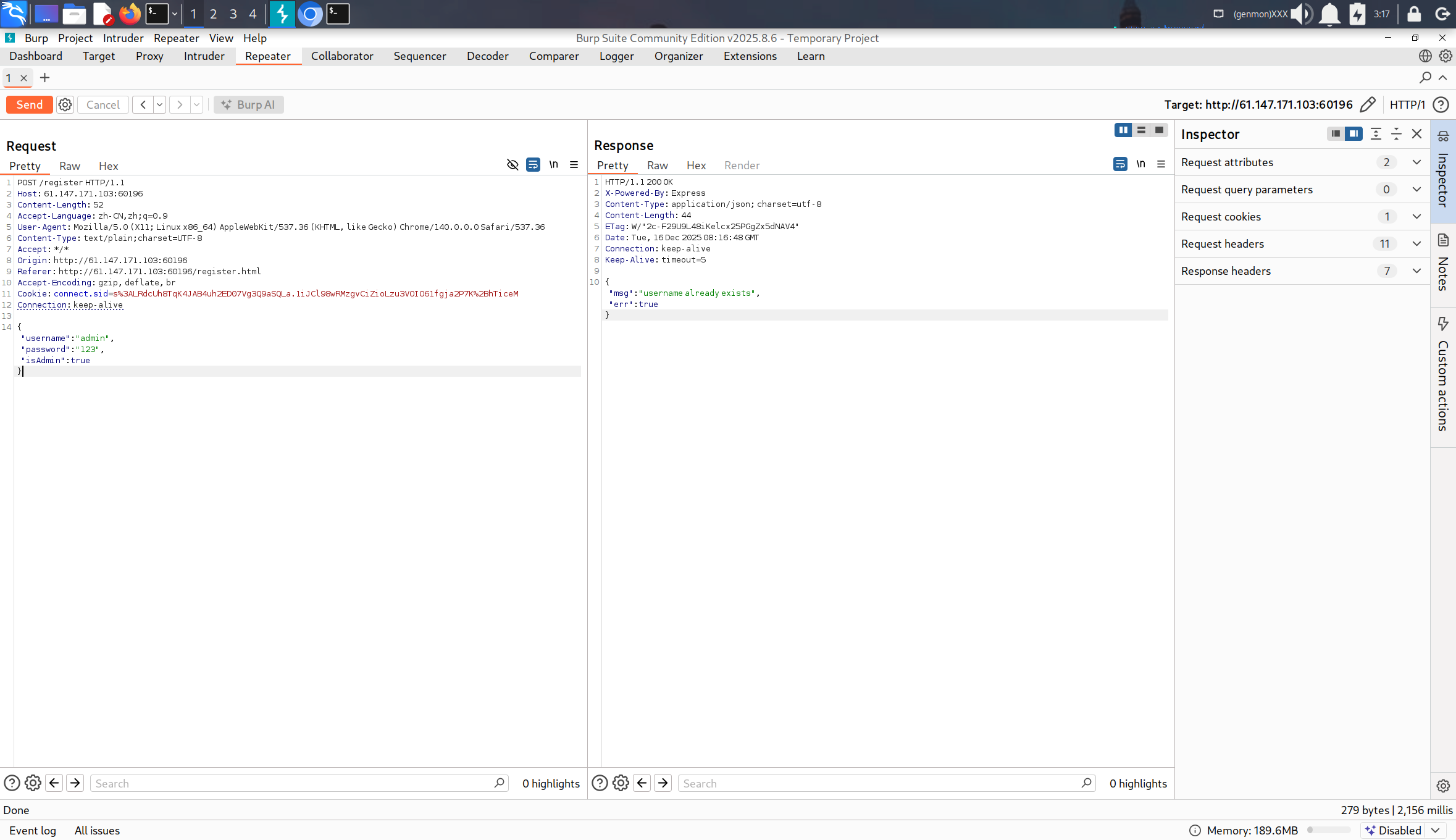Open the Raw response view tab

657,165
